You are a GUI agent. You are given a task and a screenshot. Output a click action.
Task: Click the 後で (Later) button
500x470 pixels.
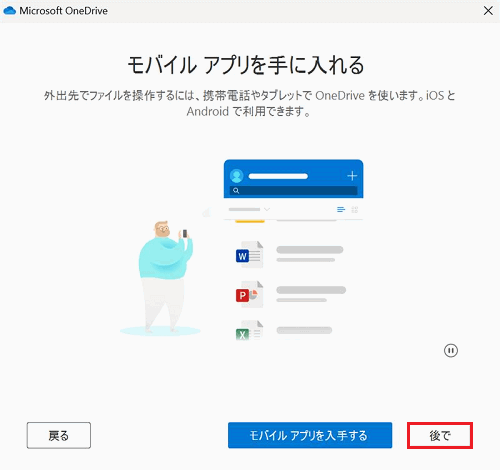[440, 435]
